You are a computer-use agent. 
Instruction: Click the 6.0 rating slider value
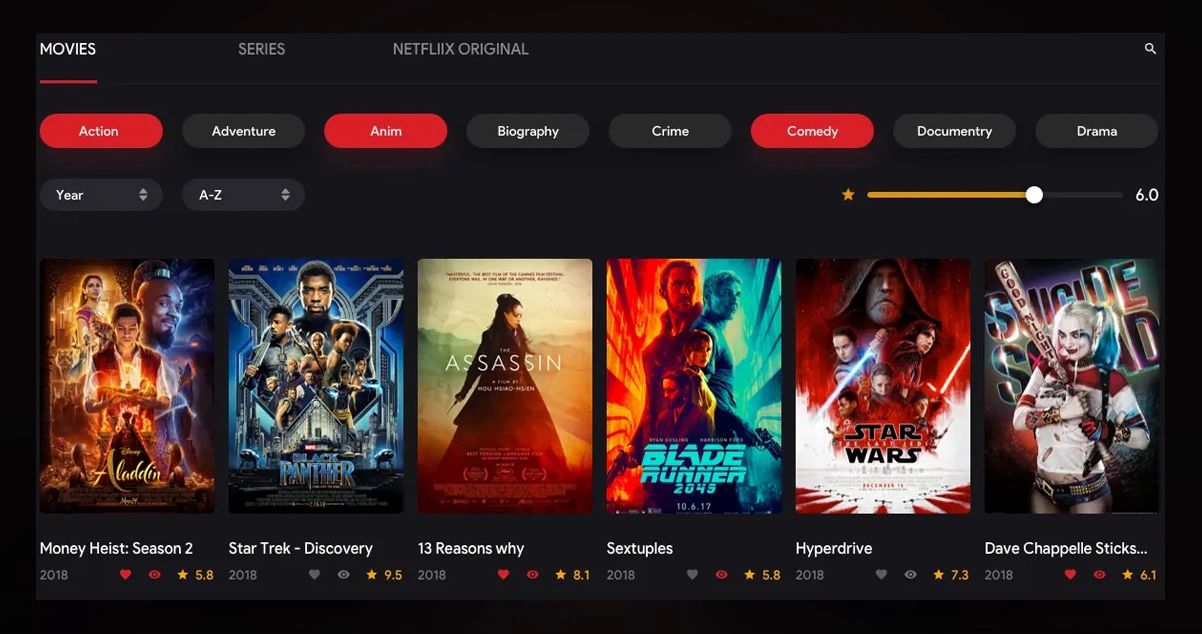(x=1147, y=195)
